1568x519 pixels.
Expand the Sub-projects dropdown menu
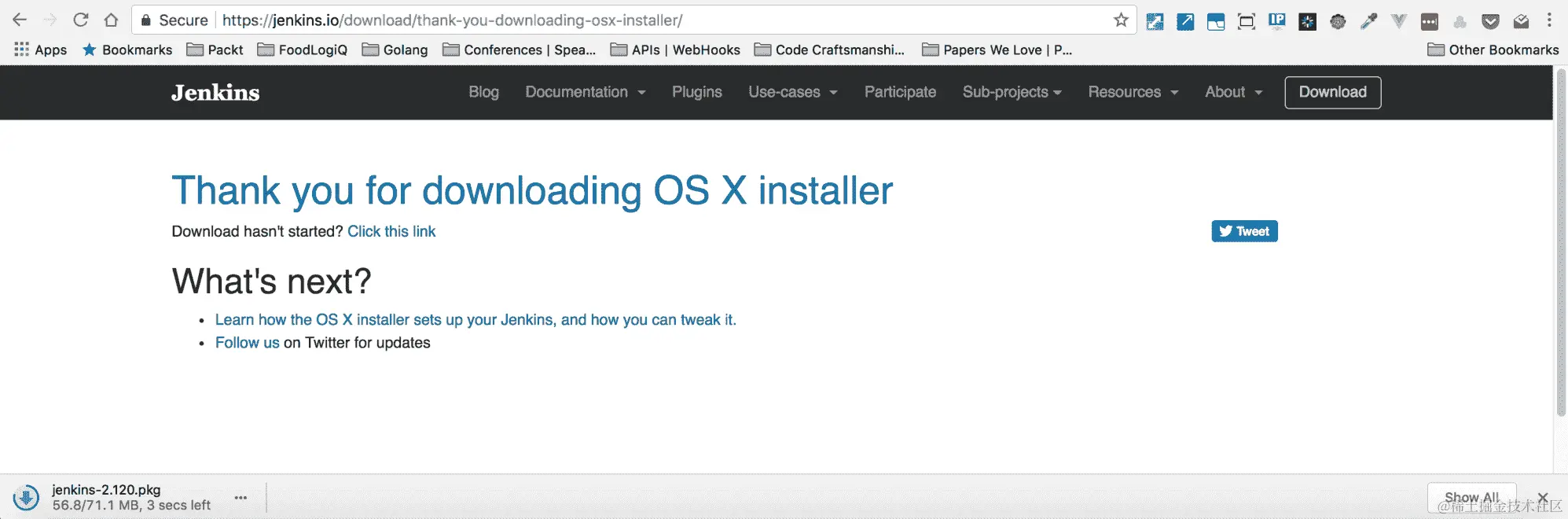[x=1012, y=92]
